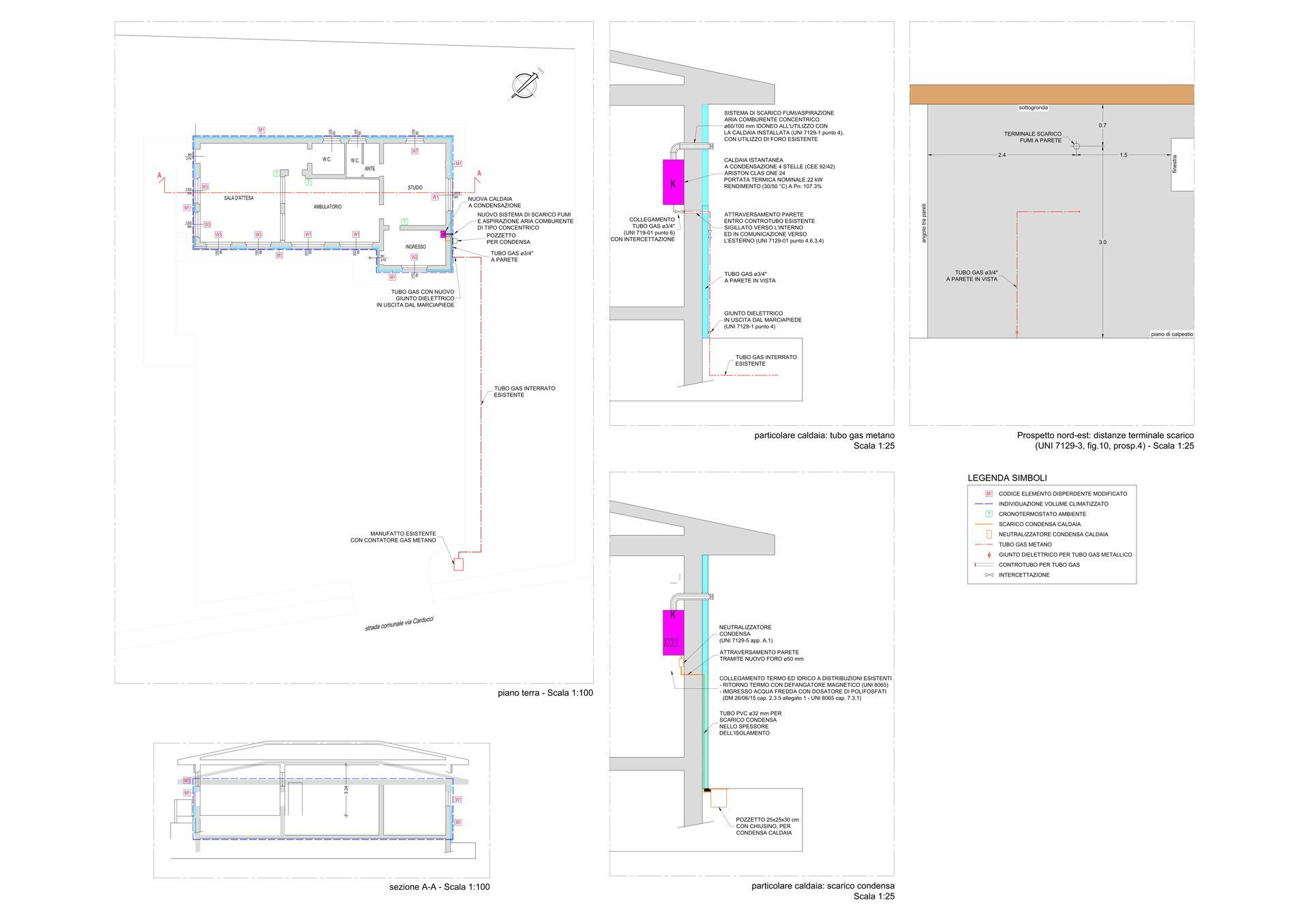The image size is (1309, 924).
Task: Click the W7 window tag in plan
Action: [x=415, y=151]
